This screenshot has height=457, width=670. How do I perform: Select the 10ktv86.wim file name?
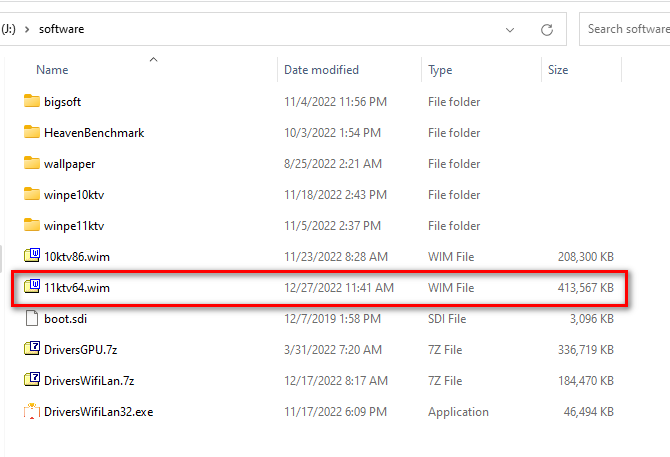pyautogui.click(x=77, y=257)
